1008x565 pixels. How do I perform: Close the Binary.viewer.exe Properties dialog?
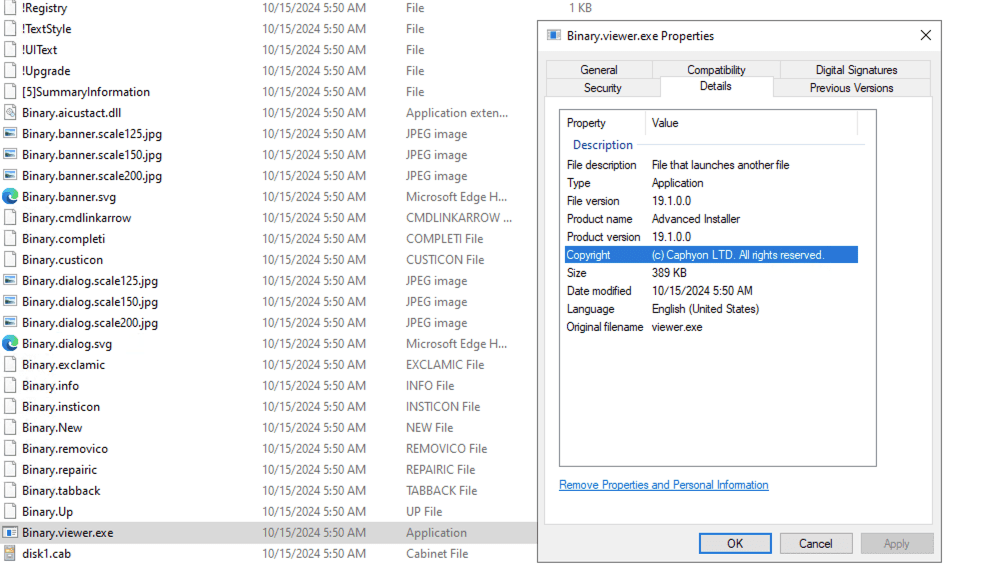click(x=925, y=35)
